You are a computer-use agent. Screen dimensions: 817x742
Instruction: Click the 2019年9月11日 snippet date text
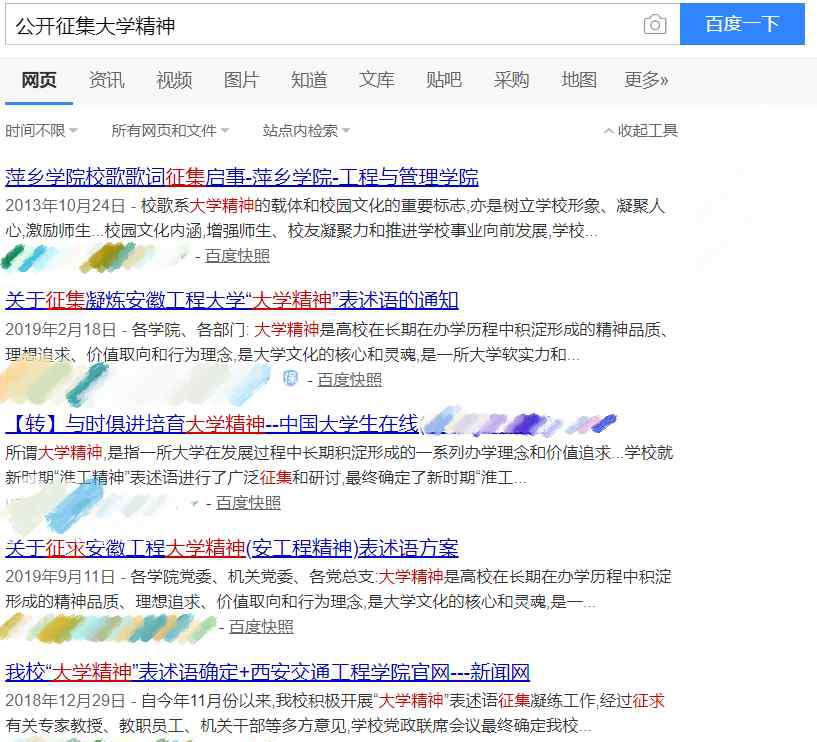(x=60, y=577)
